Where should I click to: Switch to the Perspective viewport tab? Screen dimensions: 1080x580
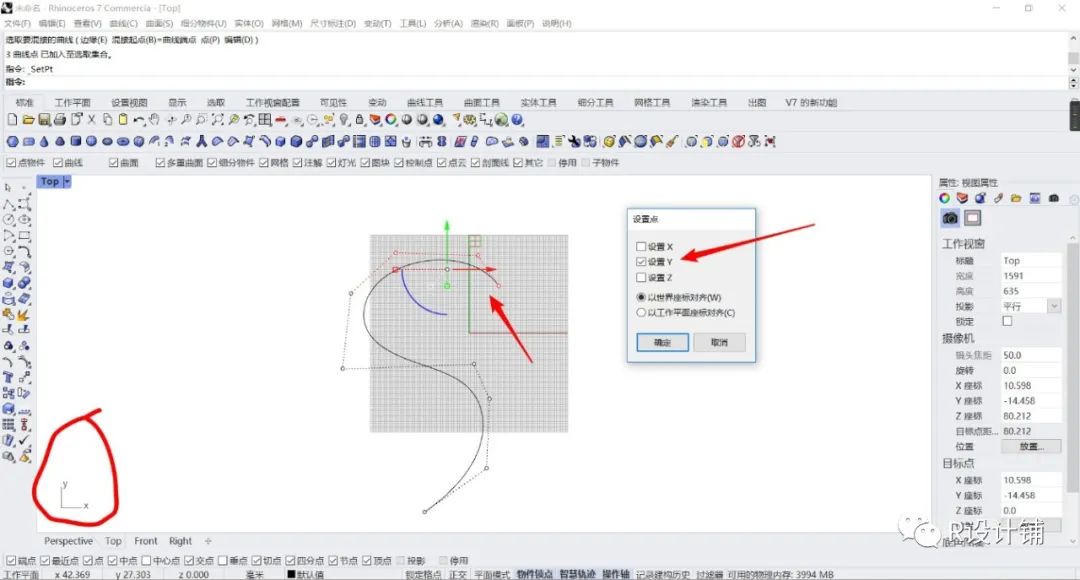(x=68, y=541)
